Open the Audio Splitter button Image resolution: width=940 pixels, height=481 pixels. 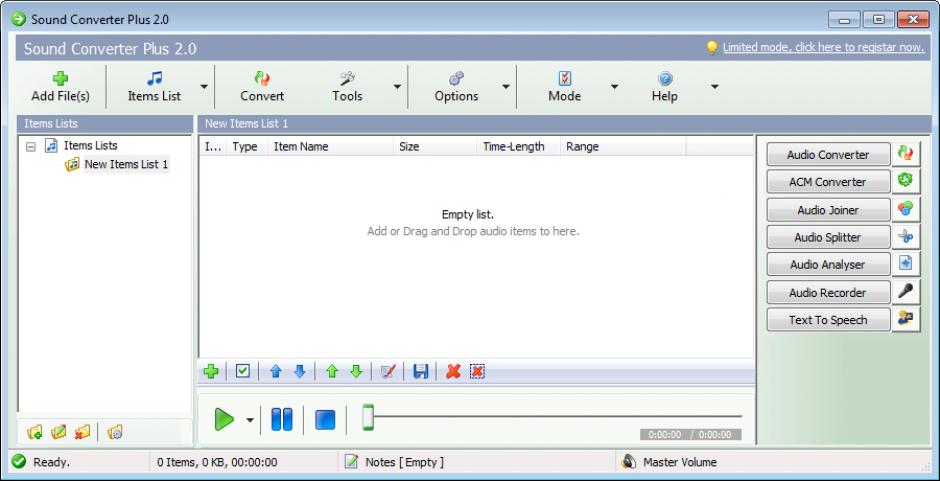point(828,238)
